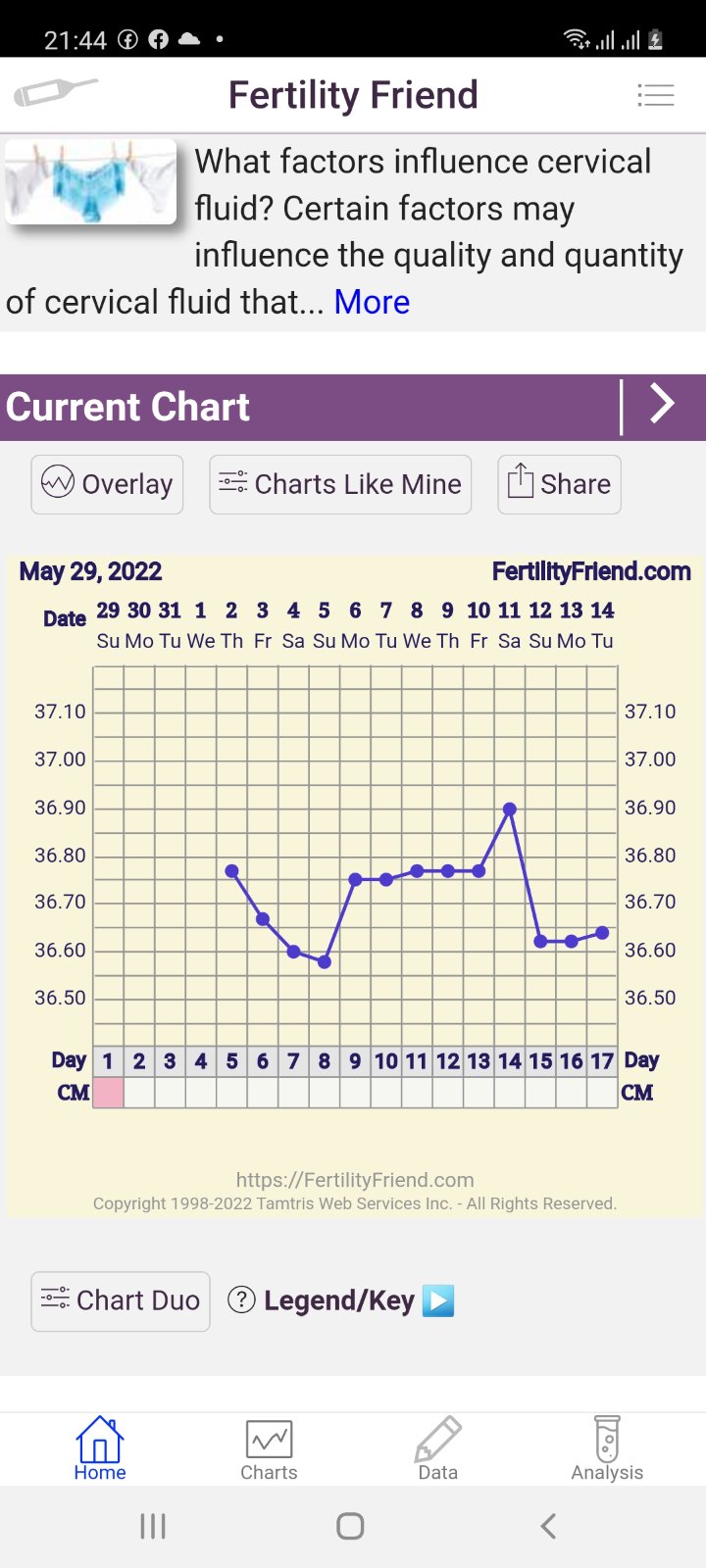Open the Data tab

point(437,1448)
